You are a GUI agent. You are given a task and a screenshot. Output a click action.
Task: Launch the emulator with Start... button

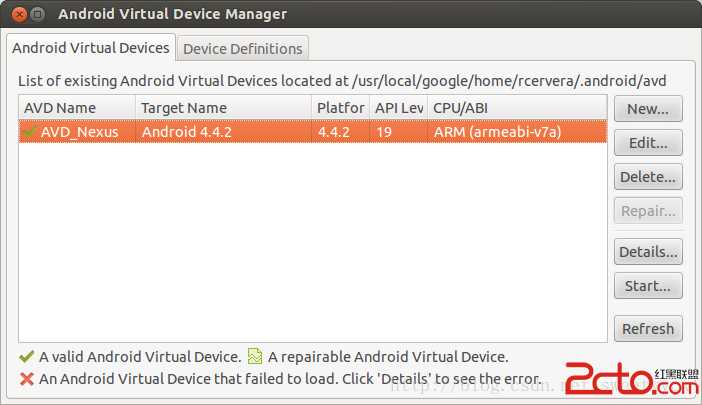coord(648,285)
